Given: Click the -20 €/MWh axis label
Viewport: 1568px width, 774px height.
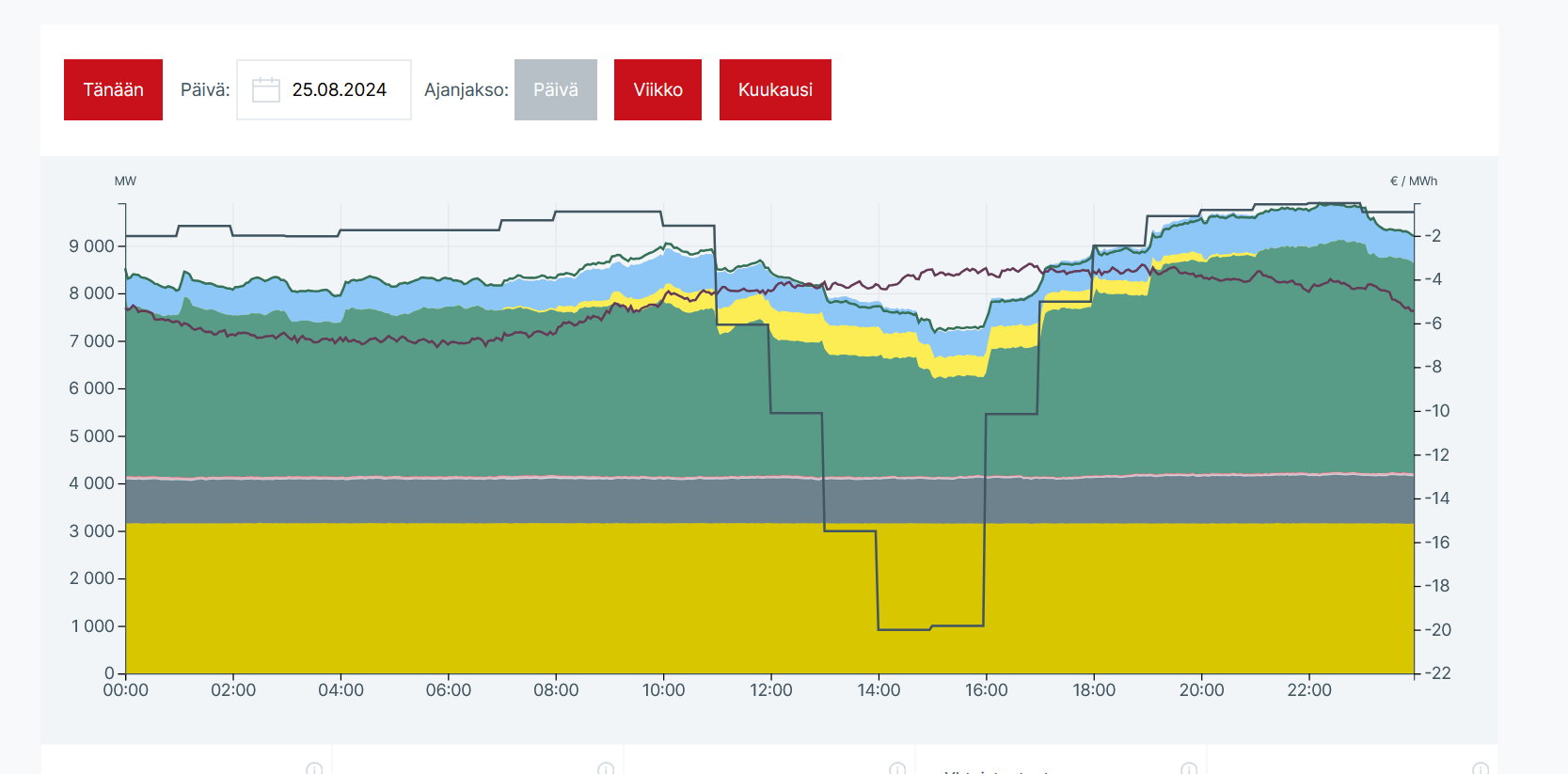Looking at the screenshot, I should [1436, 630].
